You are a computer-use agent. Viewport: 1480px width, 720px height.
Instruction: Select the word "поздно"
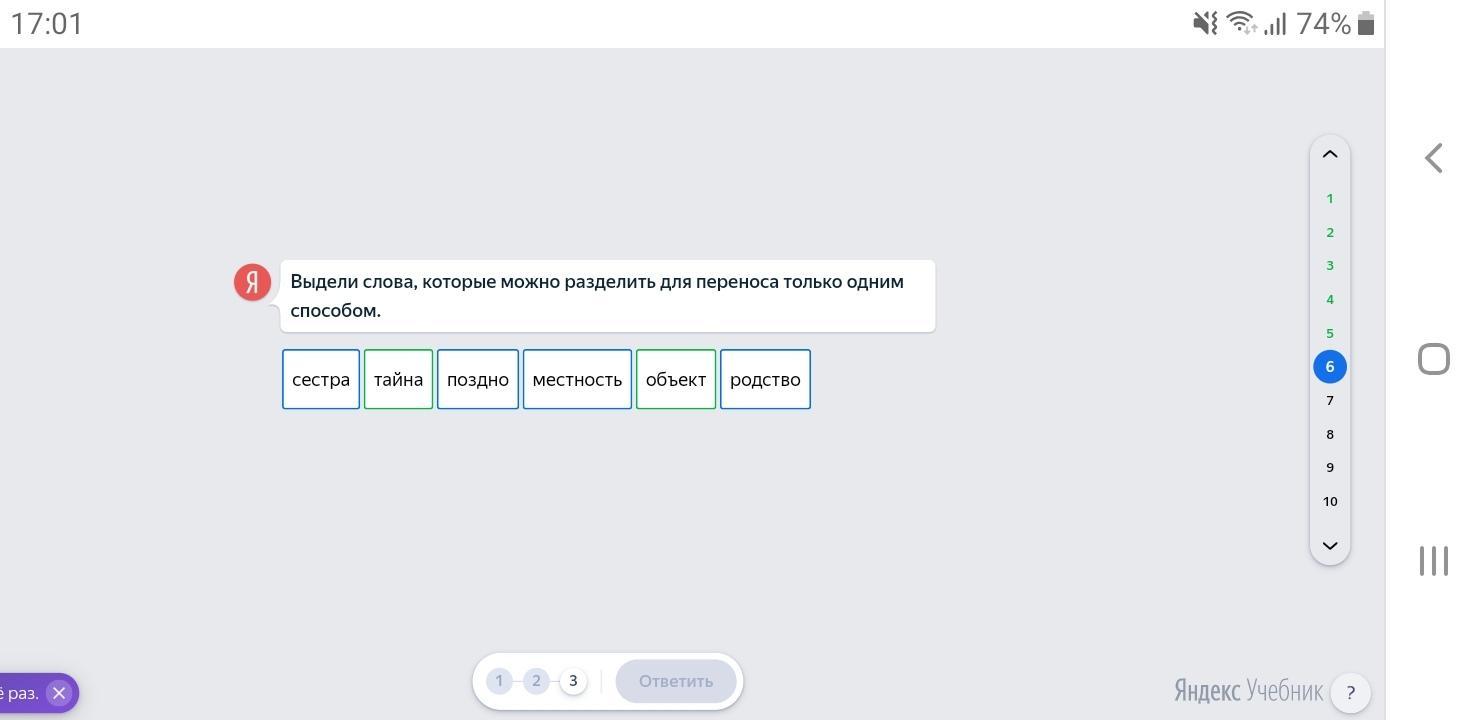point(478,379)
